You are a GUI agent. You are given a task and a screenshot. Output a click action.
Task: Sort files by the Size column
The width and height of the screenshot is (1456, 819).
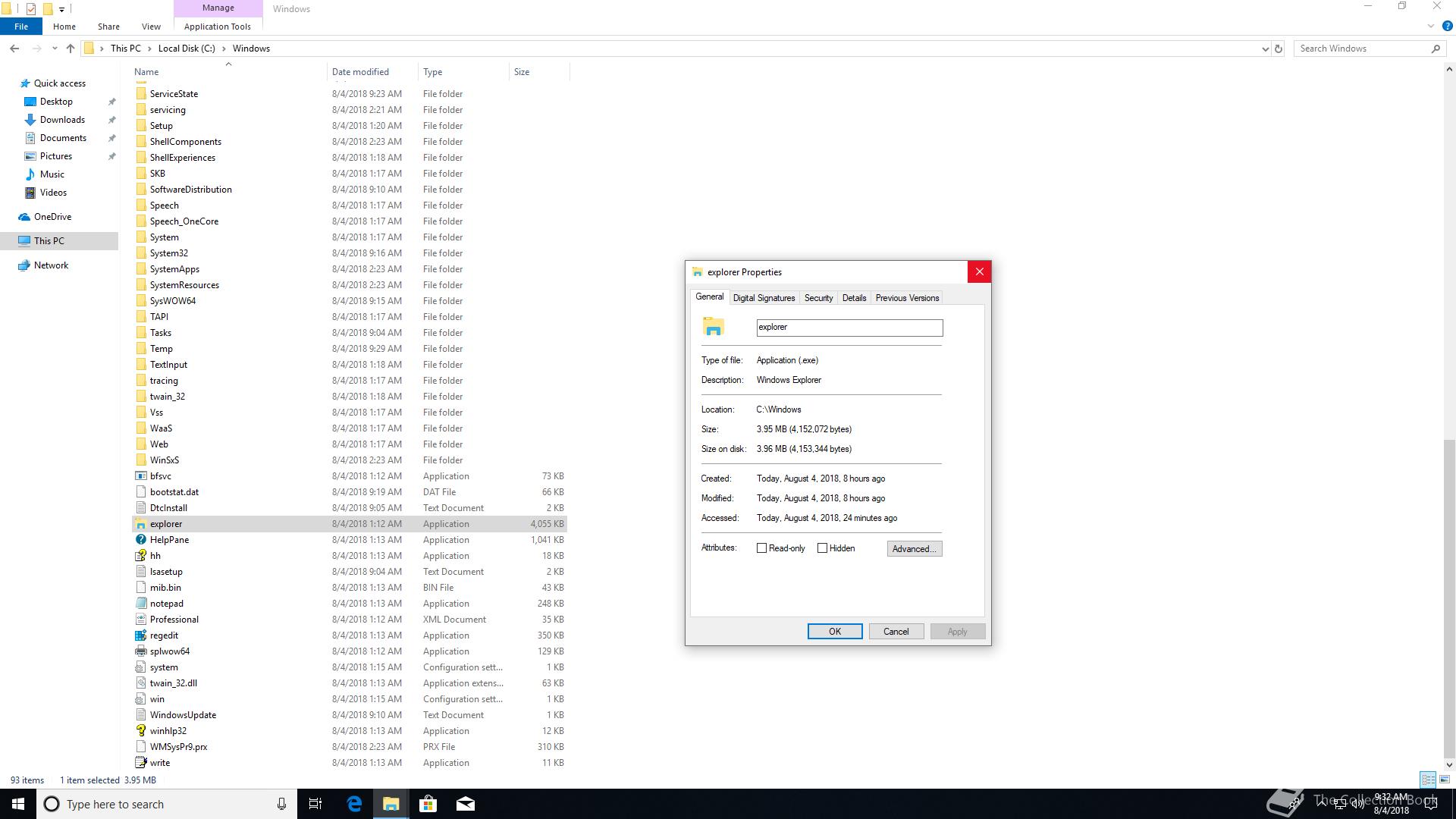[539, 72]
